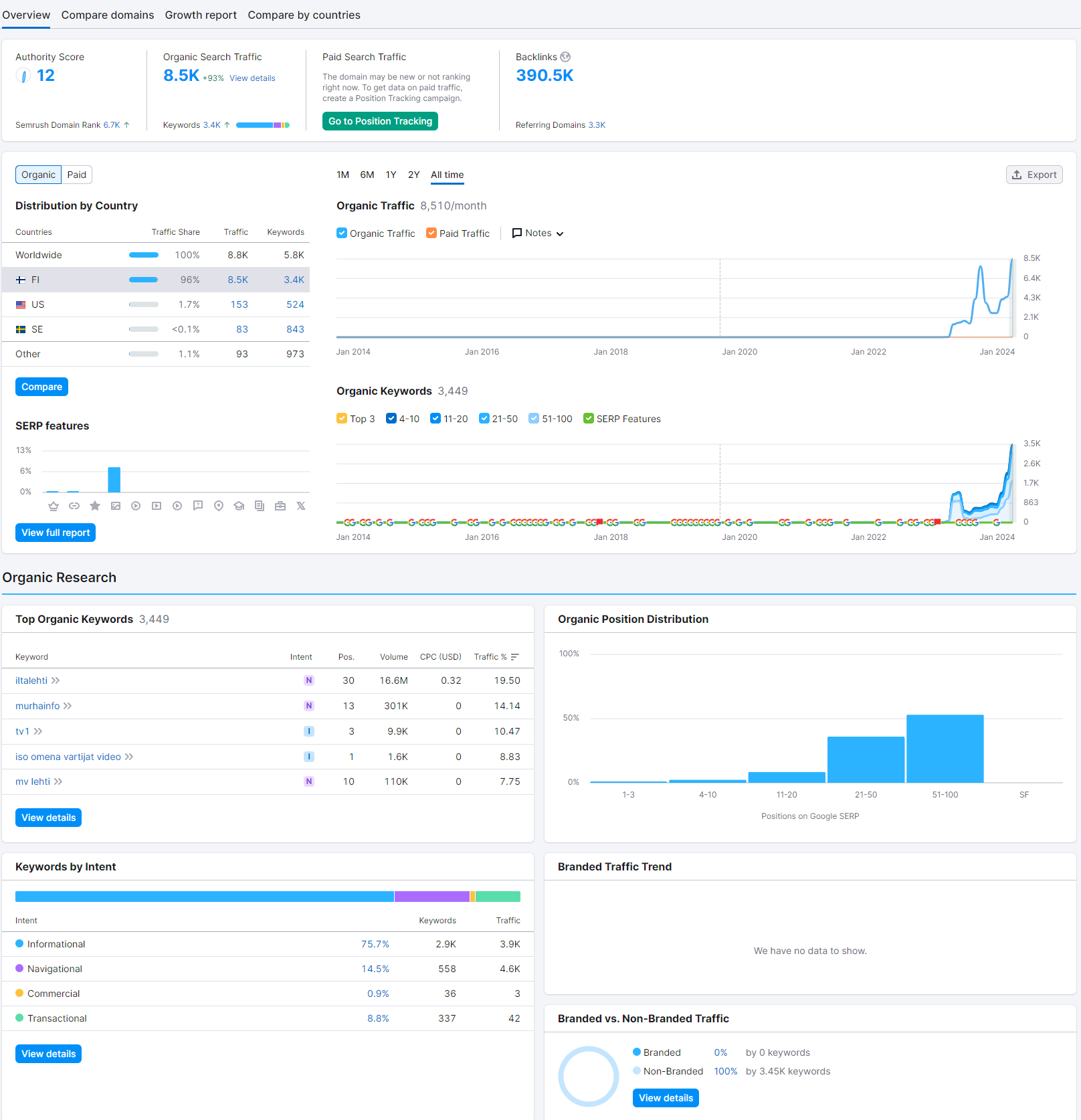
Task: Click the image pack SERP feature icon
Action: tap(116, 506)
